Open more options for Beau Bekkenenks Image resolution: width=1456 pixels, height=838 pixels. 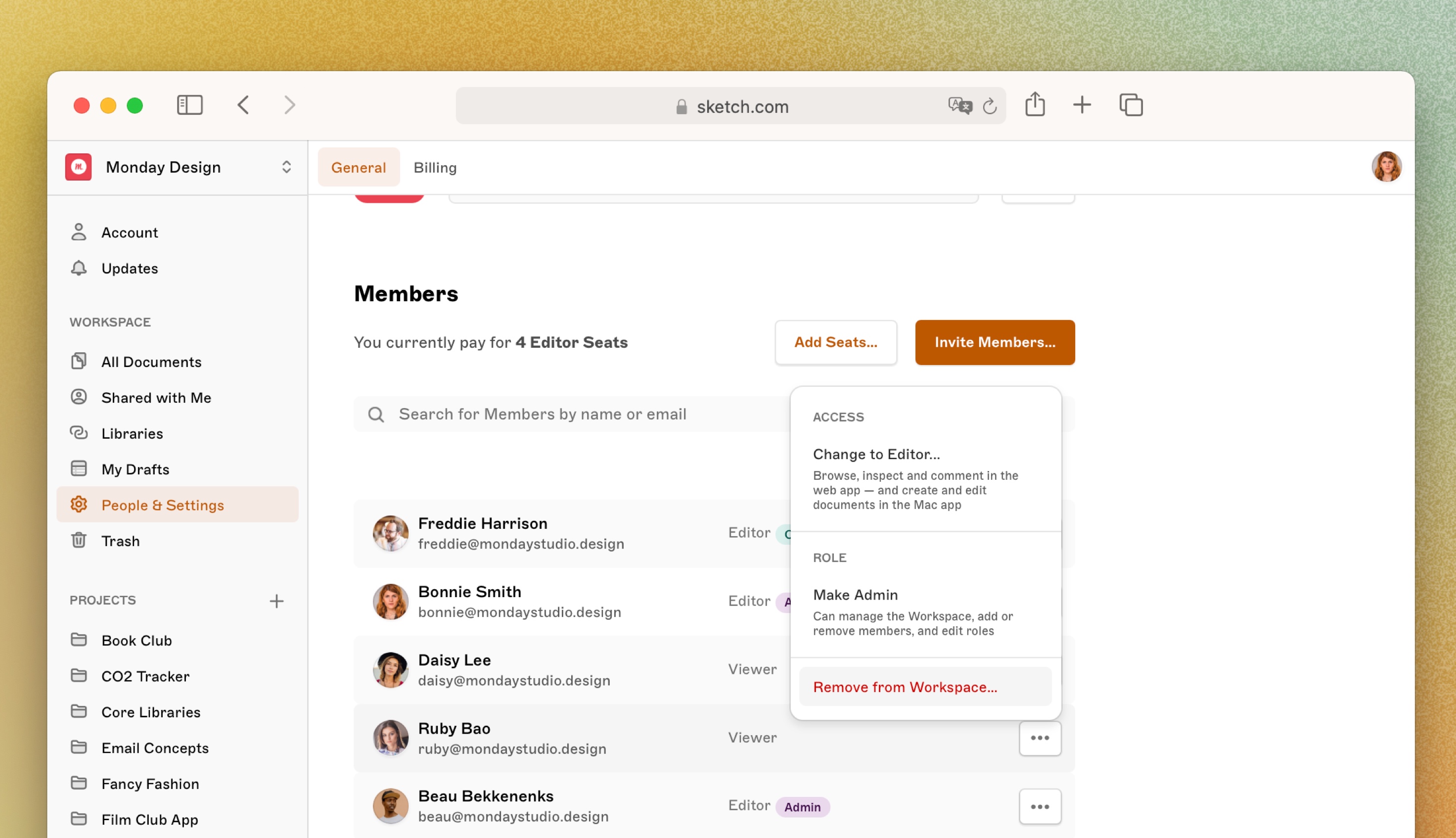coord(1040,806)
